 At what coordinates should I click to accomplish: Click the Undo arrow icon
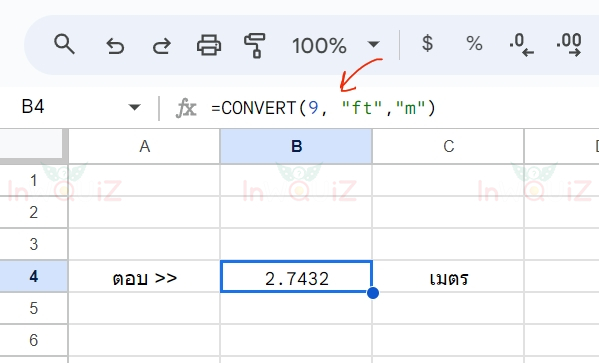click(115, 45)
